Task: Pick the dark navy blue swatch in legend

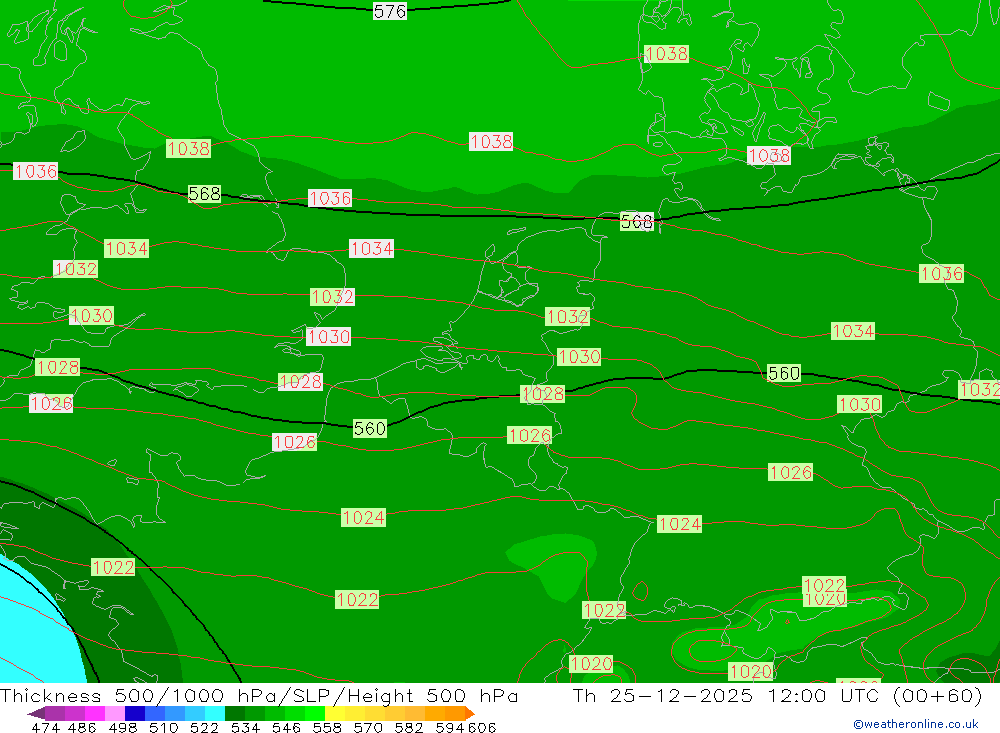Action: point(135,713)
